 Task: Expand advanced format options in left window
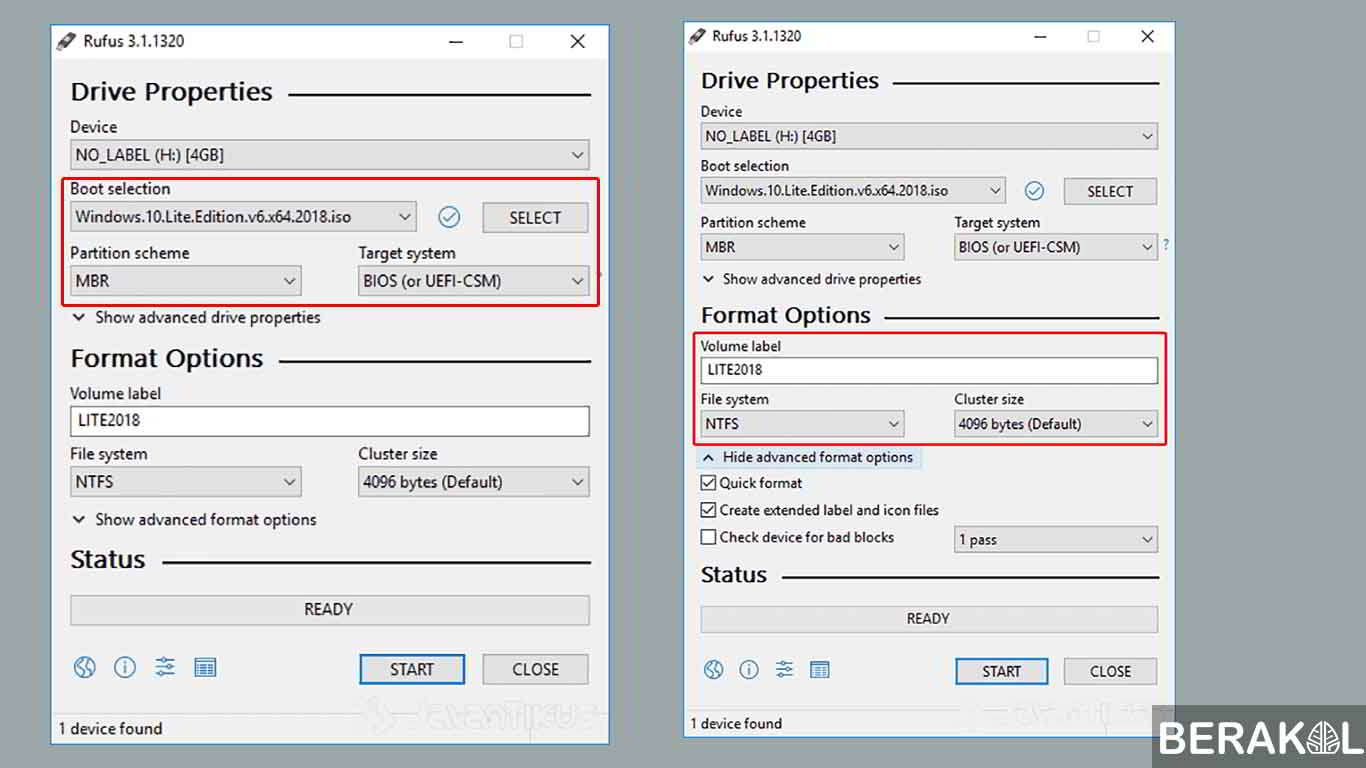tap(194, 520)
